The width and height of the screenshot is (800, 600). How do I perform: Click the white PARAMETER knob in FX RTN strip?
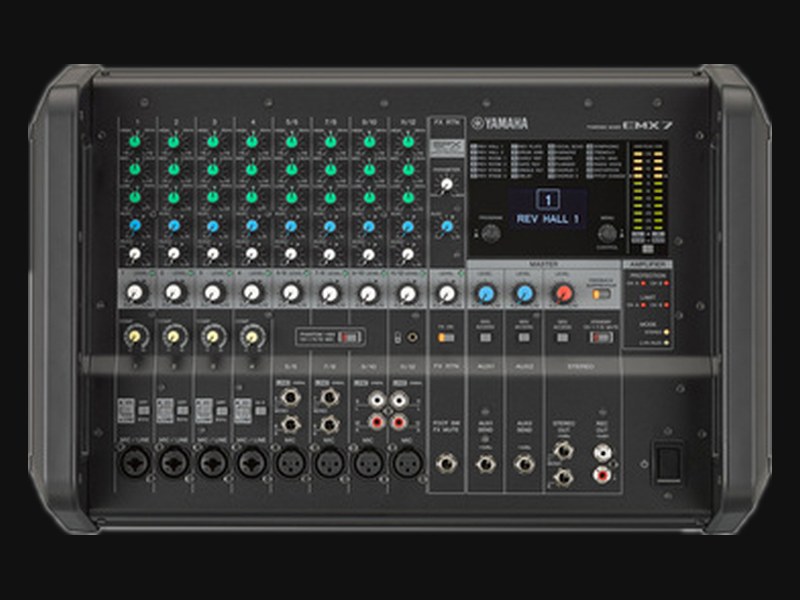[446, 184]
